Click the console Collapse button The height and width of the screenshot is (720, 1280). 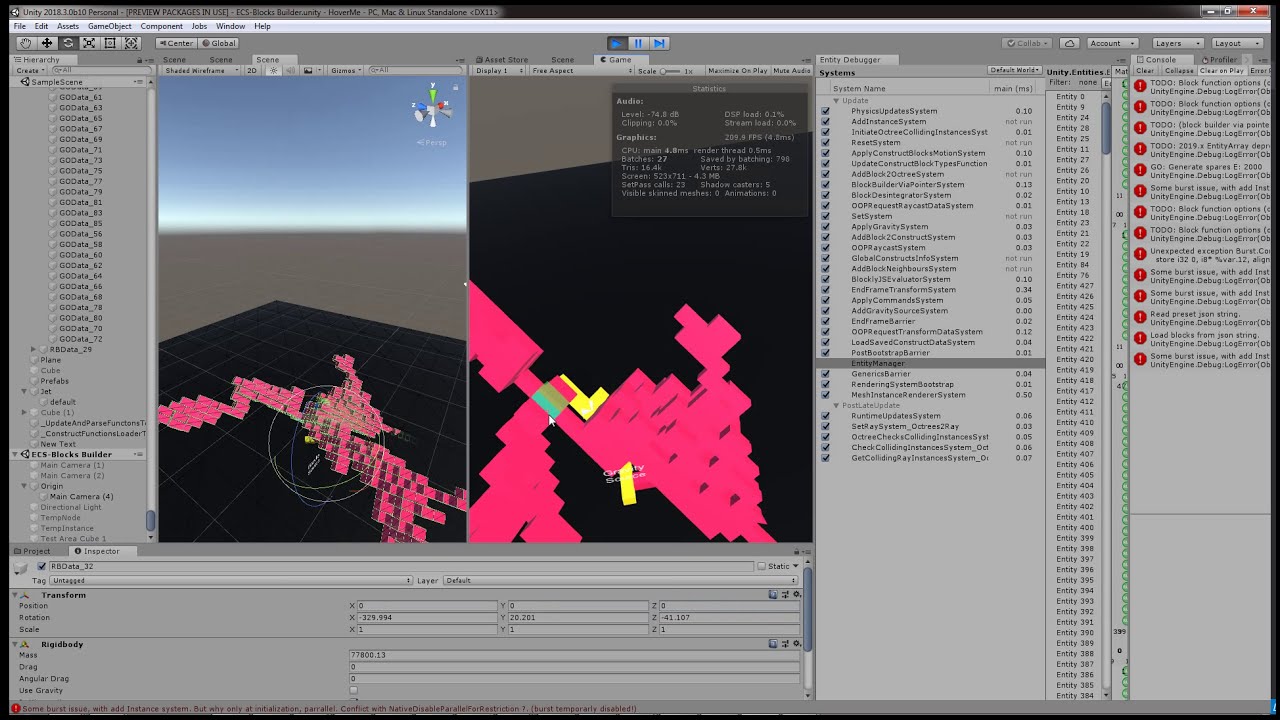[x=1178, y=71]
